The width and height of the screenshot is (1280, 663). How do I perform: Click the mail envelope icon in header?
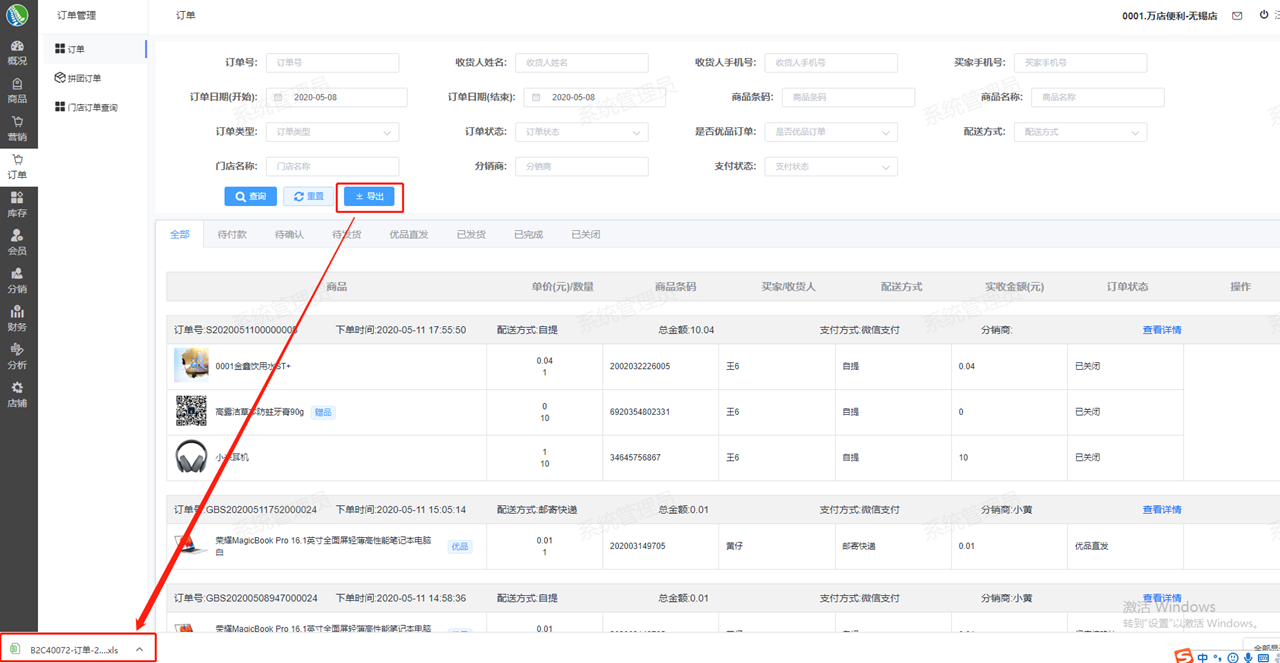tap(1237, 16)
